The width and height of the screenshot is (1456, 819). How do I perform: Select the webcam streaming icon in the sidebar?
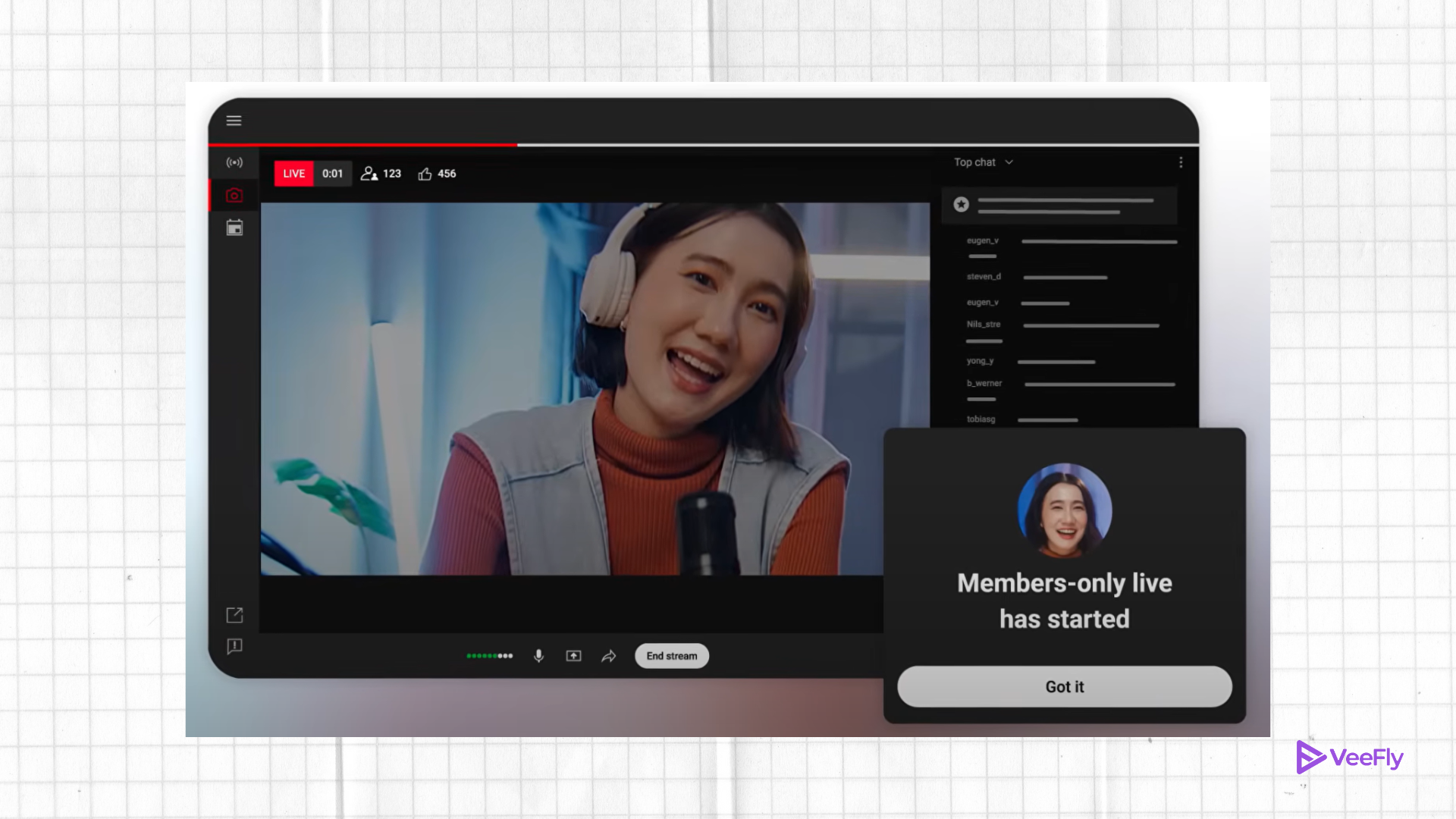[234, 195]
